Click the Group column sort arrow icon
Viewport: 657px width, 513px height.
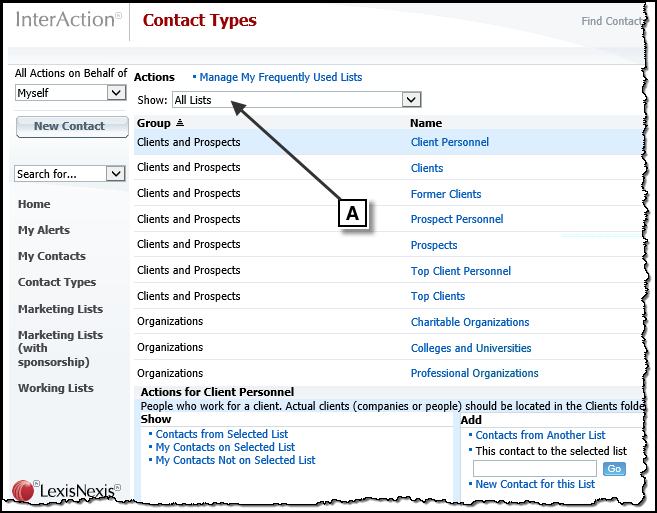180,123
